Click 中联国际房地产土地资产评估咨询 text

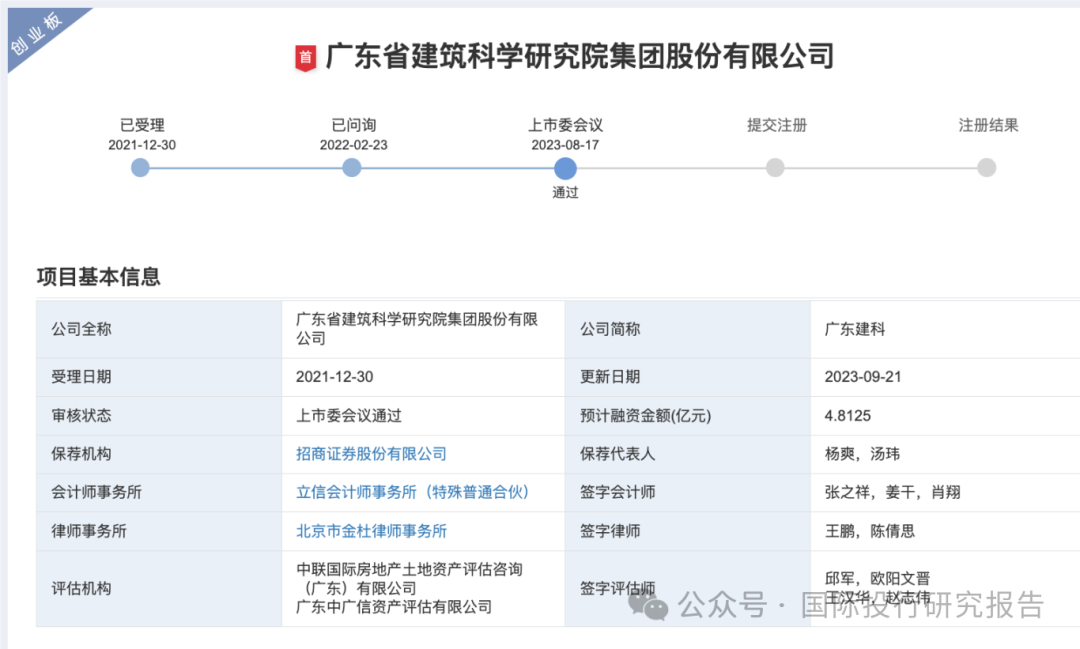[409, 570]
